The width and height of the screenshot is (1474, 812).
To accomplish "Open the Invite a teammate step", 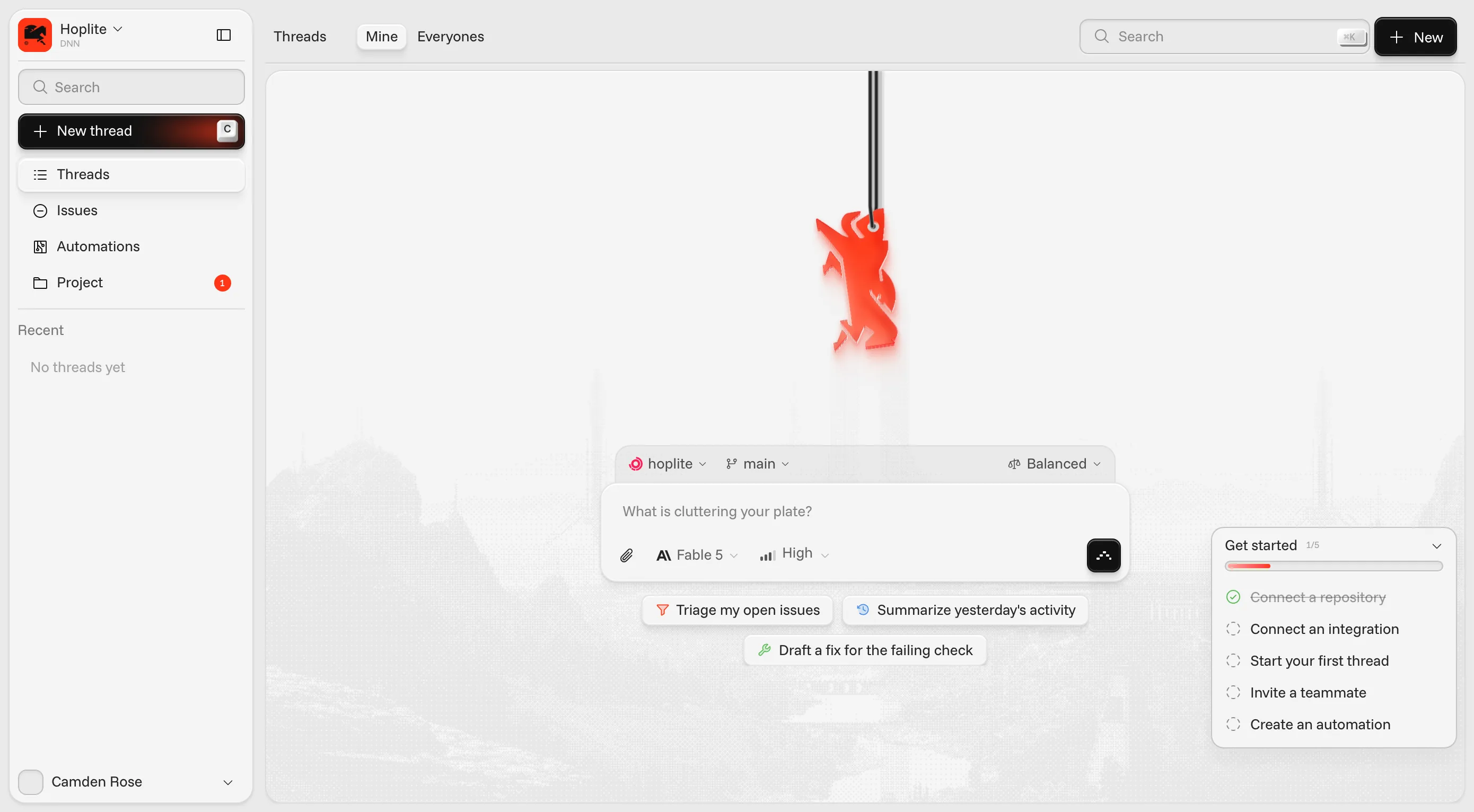I will tap(1308, 693).
